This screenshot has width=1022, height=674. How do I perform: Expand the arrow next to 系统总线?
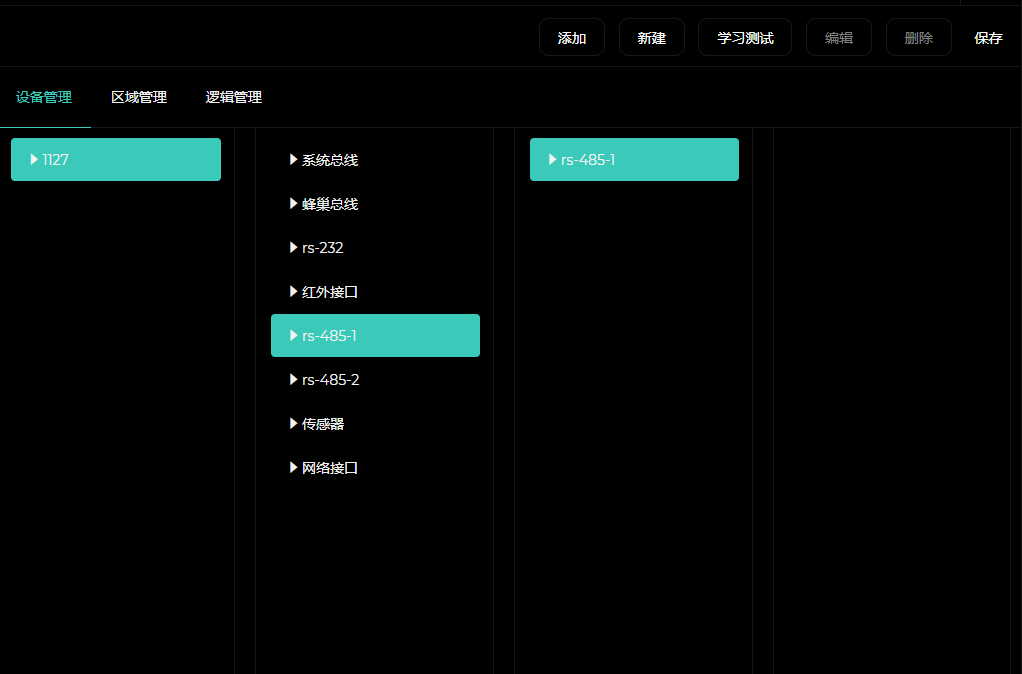pos(294,159)
